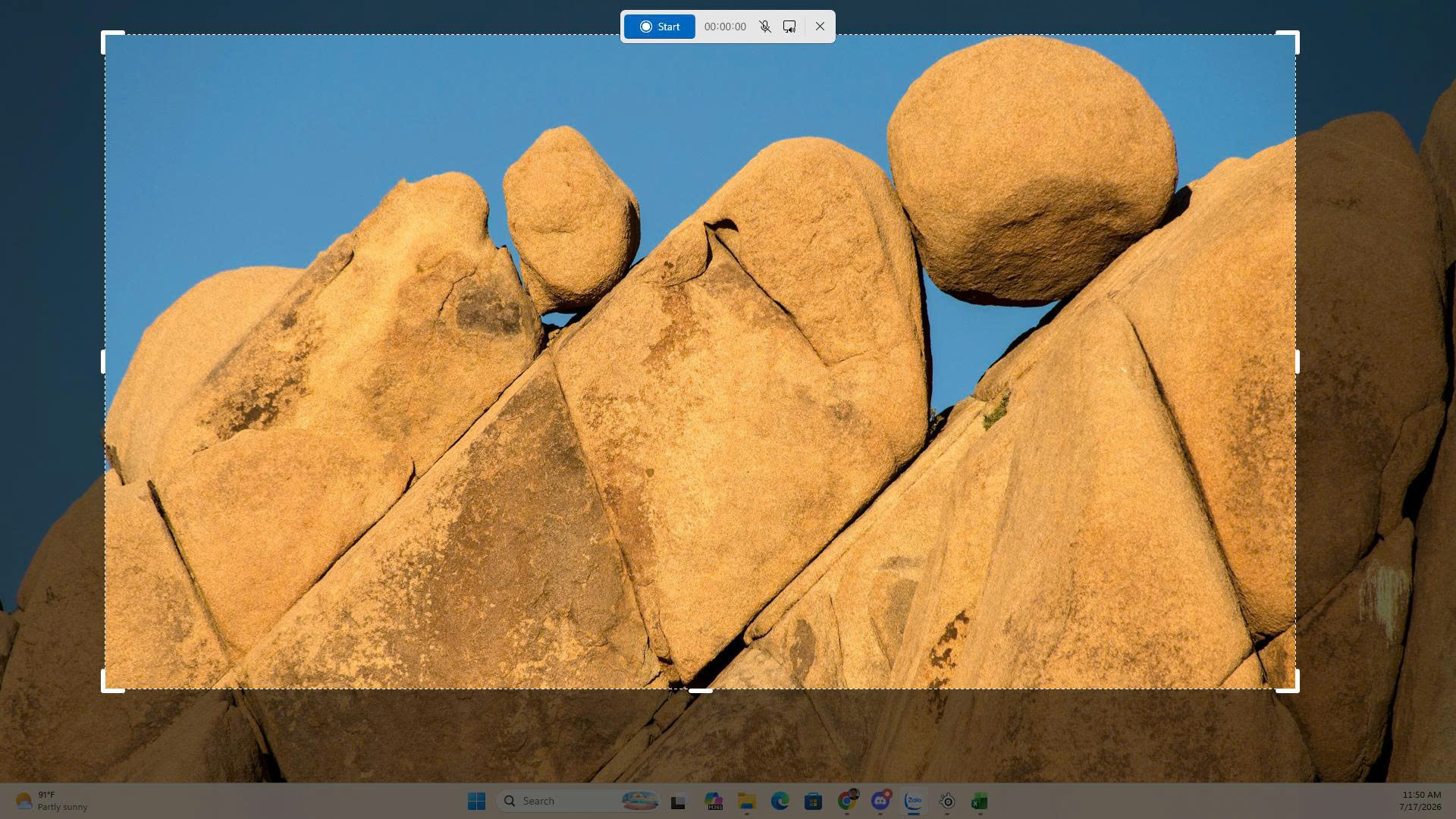Image resolution: width=1456 pixels, height=819 pixels.
Task: Open the clock showing 11:50 AM
Action: coord(1420,801)
